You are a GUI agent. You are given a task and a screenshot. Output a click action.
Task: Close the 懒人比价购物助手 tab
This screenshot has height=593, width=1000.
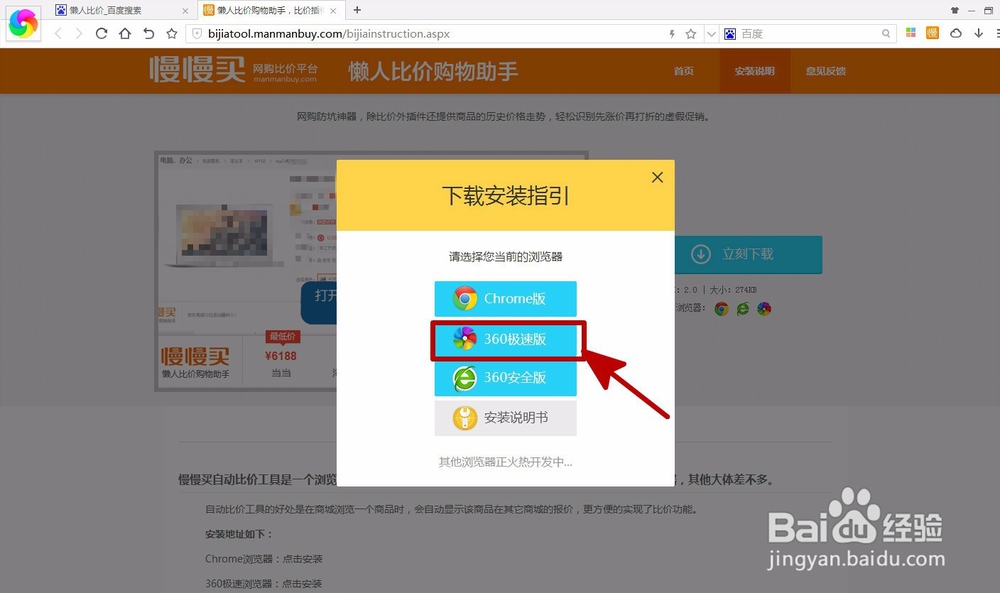pos(333,11)
